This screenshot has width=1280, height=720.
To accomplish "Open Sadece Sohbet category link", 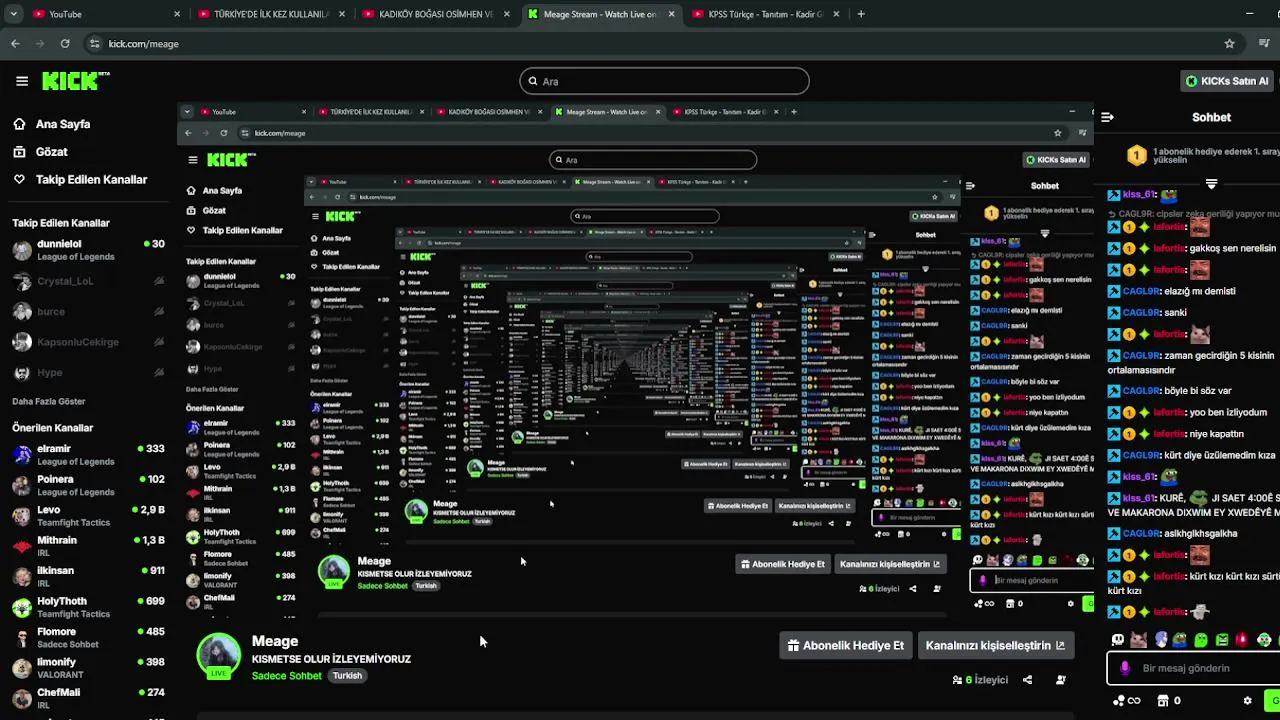I will coord(286,676).
